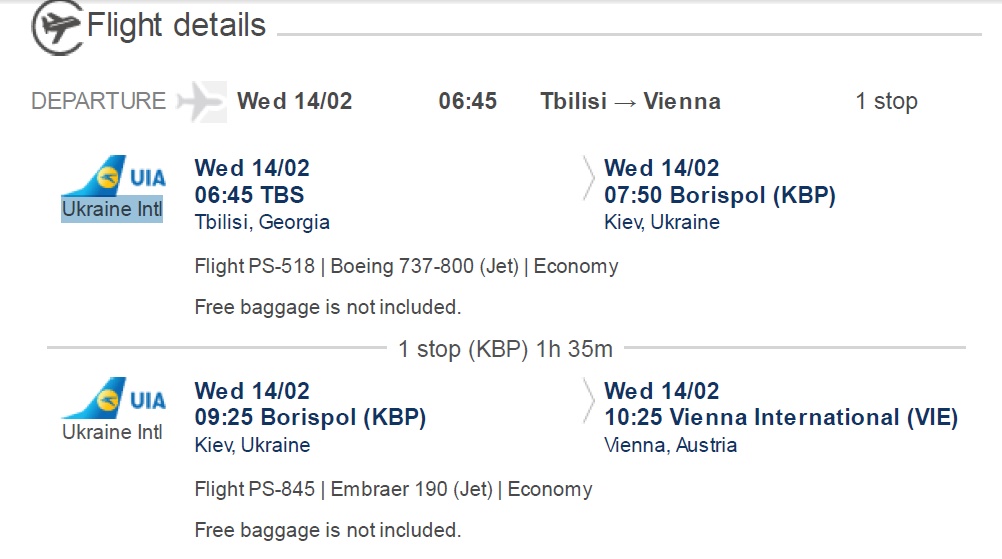Select the Flight PS-518 Boeing 737-800 info line
The image size is (1002, 559).
coord(406,267)
